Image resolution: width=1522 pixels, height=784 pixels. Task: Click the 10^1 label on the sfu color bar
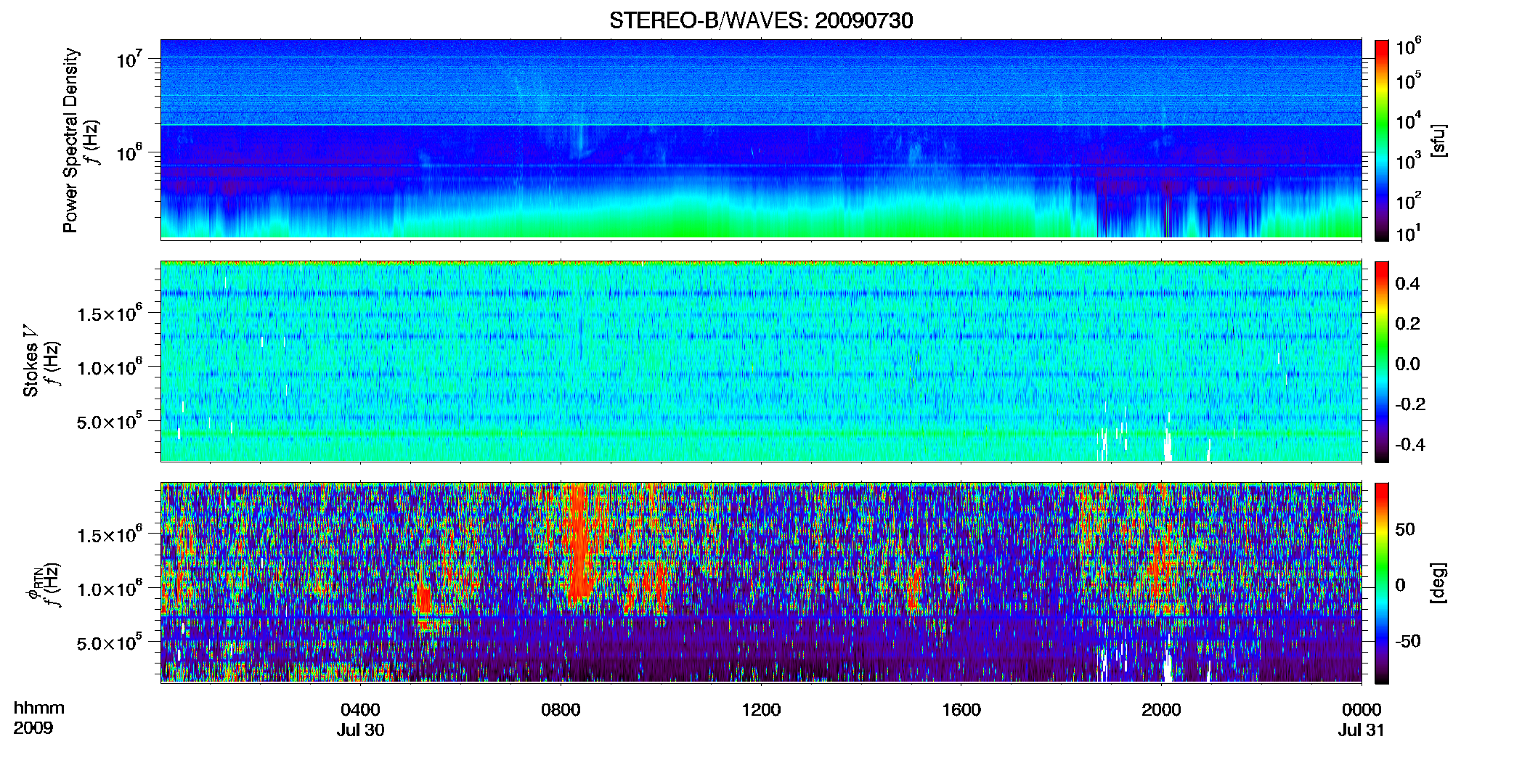(x=1409, y=234)
